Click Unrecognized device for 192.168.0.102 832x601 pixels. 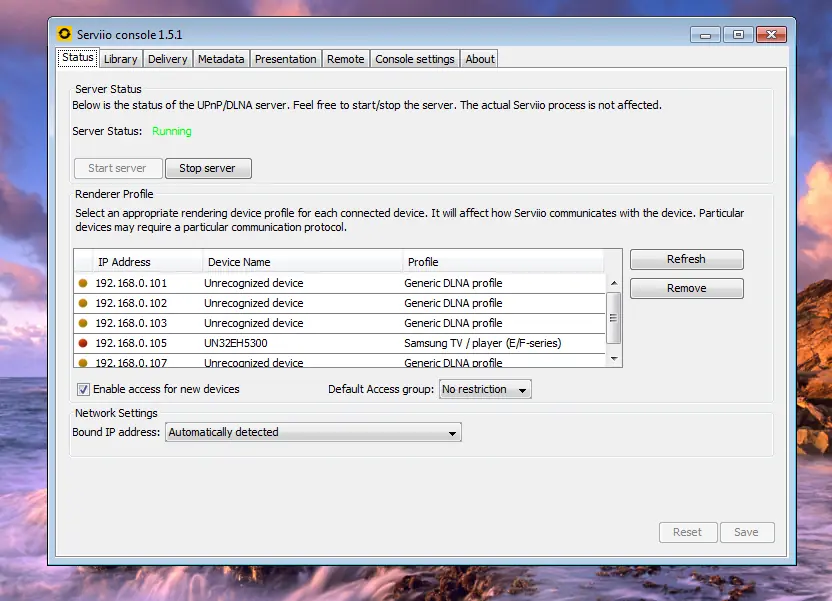pyautogui.click(x=254, y=303)
